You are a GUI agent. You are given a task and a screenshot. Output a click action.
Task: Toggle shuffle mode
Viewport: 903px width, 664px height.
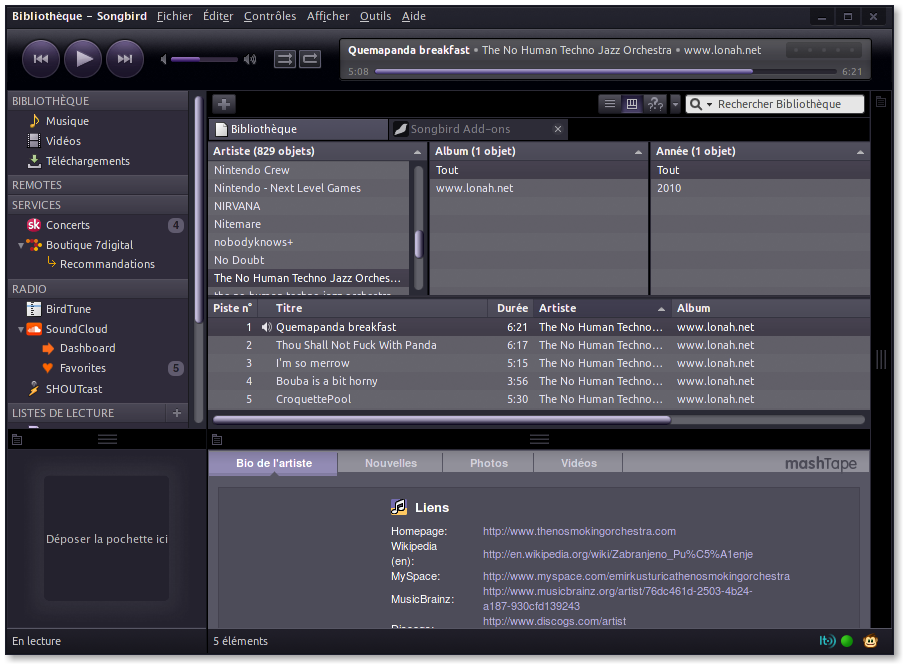coord(284,59)
